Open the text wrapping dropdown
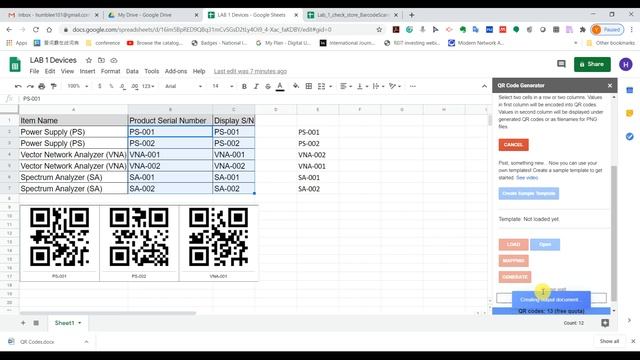This screenshot has width=640, height=360. coord(378,86)
